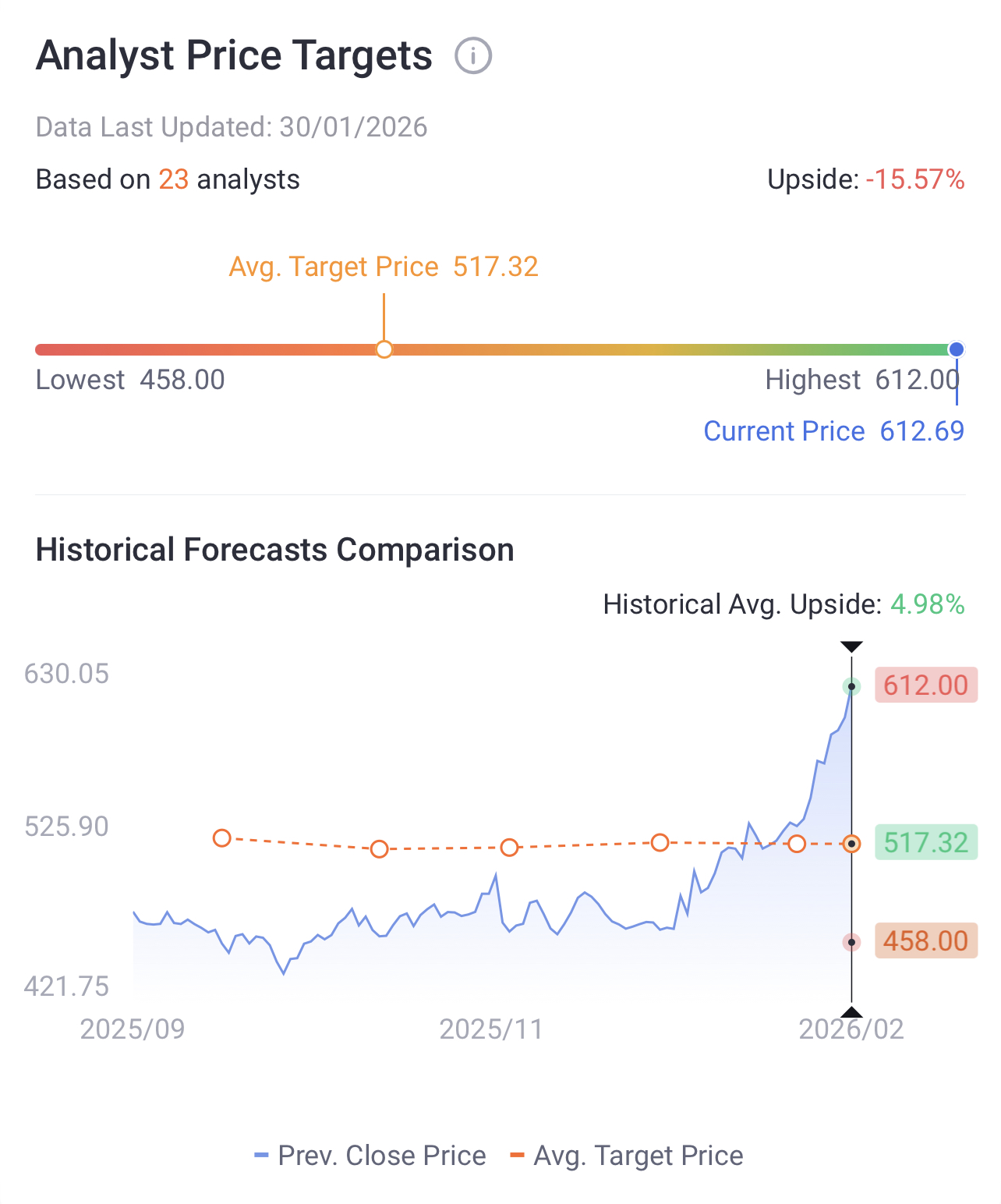Click the green dot at 612.00 on chart
This screenshot has height=1204, width=1001.
(x=852, y=687)
